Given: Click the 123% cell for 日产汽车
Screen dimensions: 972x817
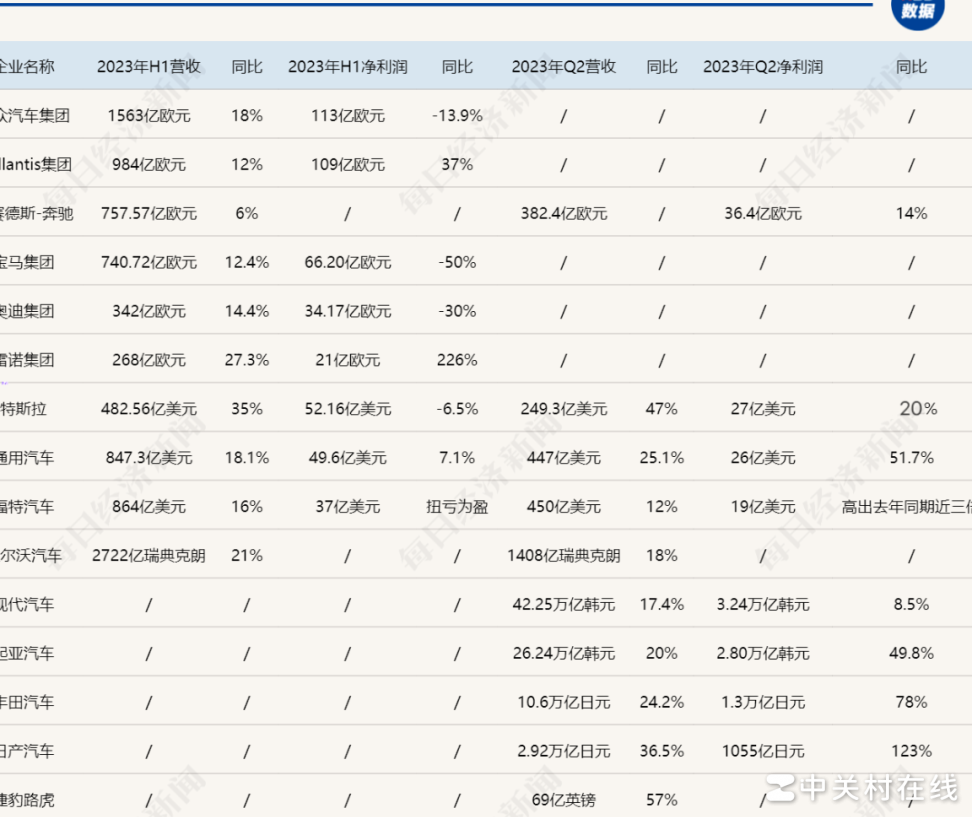Looking at the screenshot, I should [x=911, y=751].
